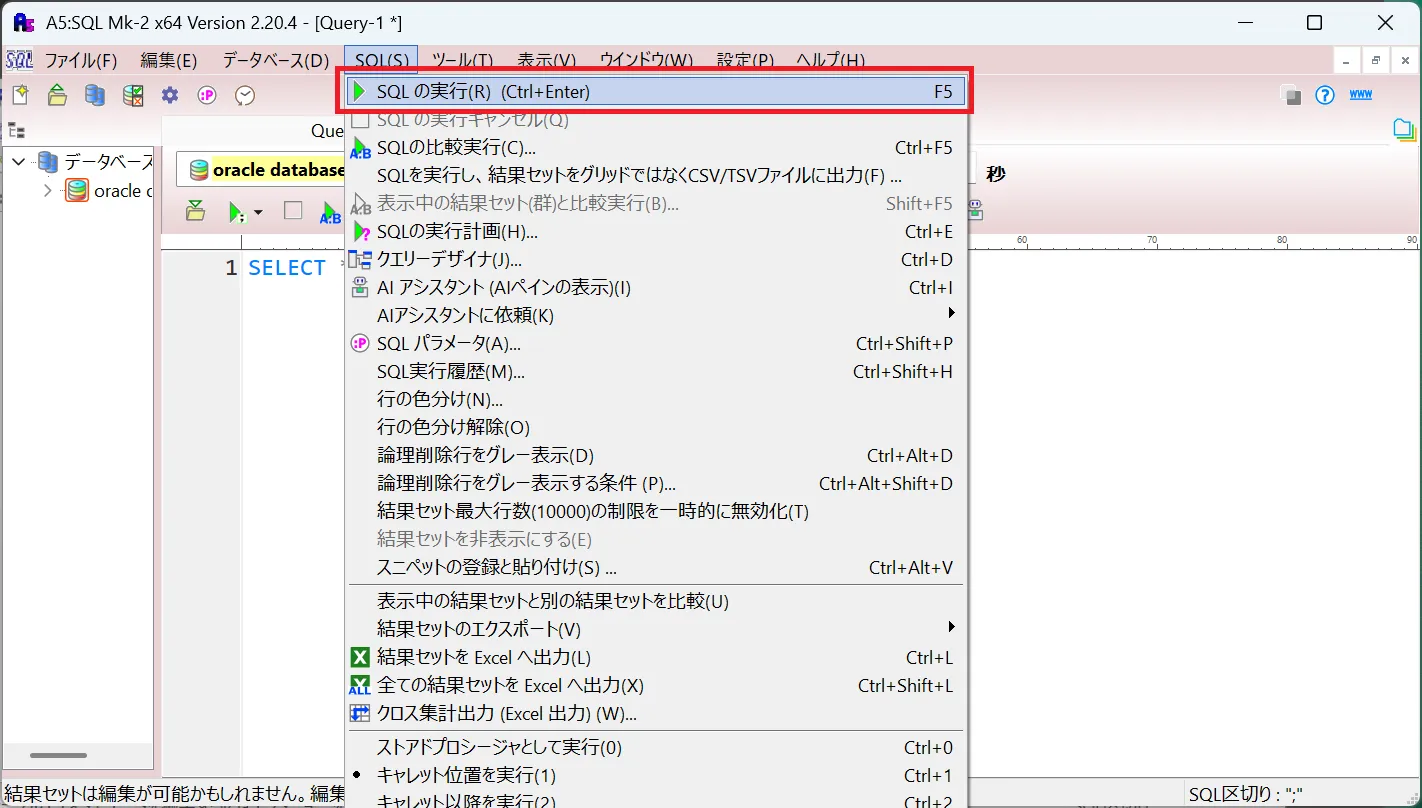
Task: Choose 結果セットを Excel へ出力(L)
Action: tap(655, 657)
